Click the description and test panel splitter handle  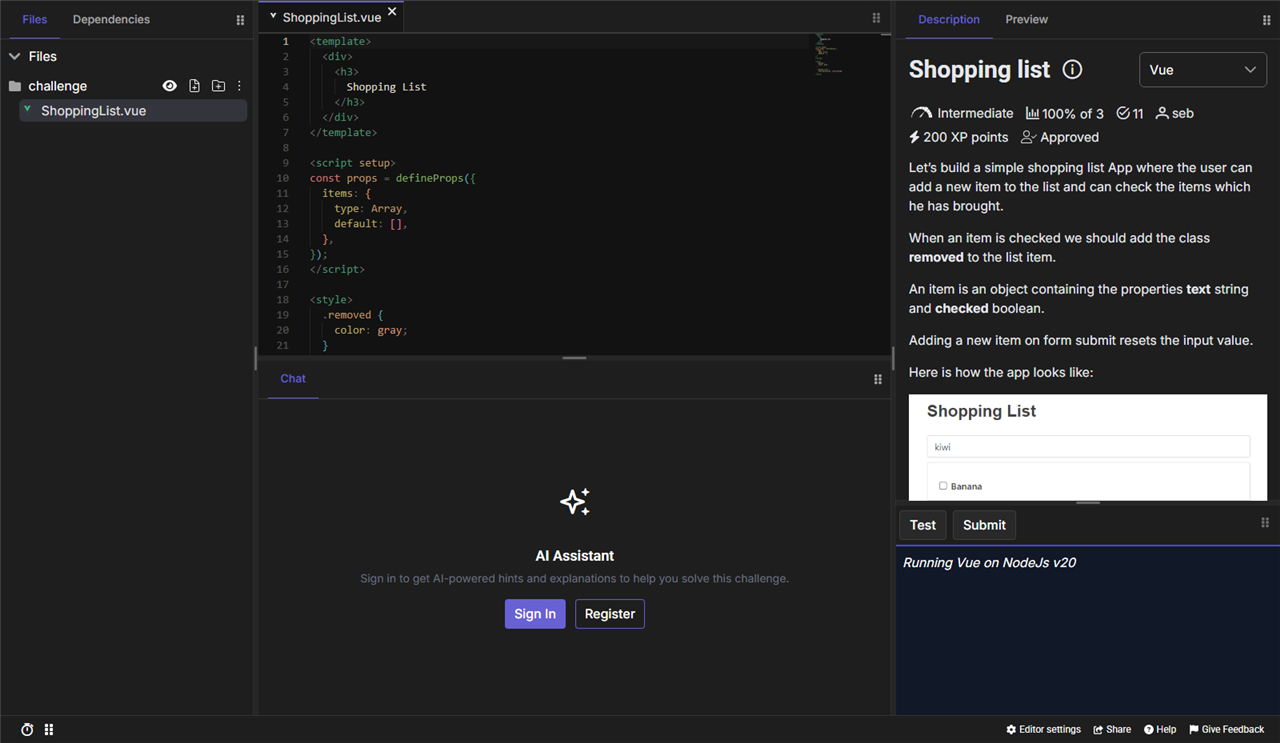coord(1088,502)
